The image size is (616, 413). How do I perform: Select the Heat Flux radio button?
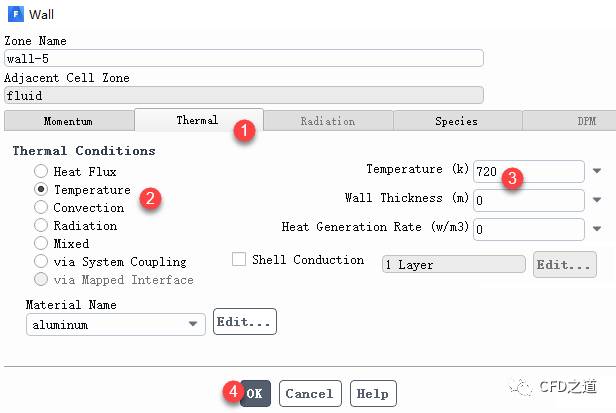click(41, 172)
